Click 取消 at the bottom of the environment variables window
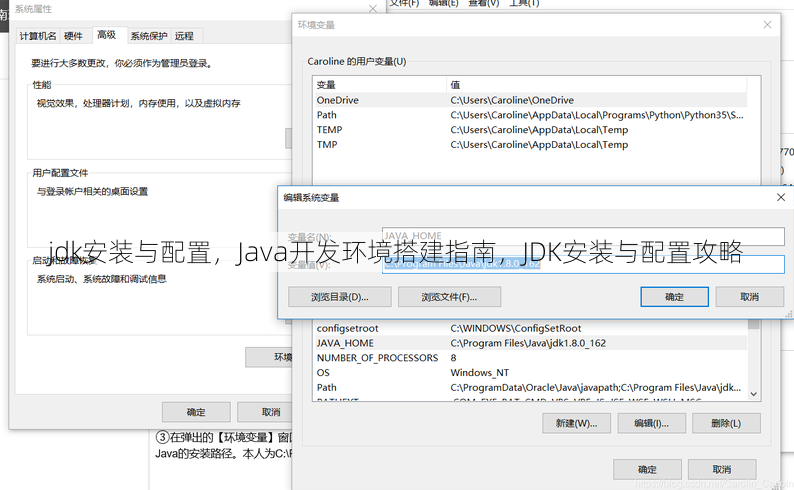The height and width of the screenshot is (490, 794). point(722,469)
